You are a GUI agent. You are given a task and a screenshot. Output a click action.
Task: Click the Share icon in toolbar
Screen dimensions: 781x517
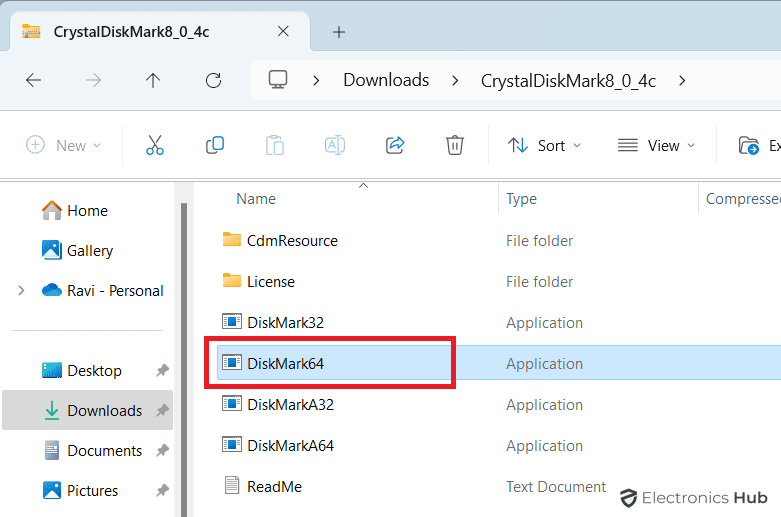point(395,146)
